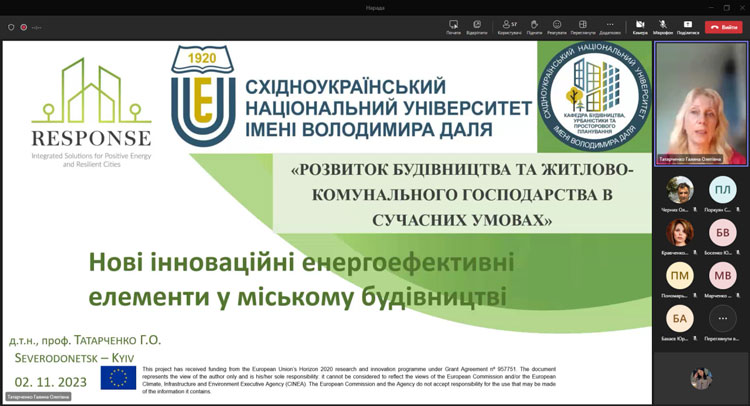750x406 pixels.
Task: Click muted mic icon beside Марченко name
Action: tap(738, 296)
